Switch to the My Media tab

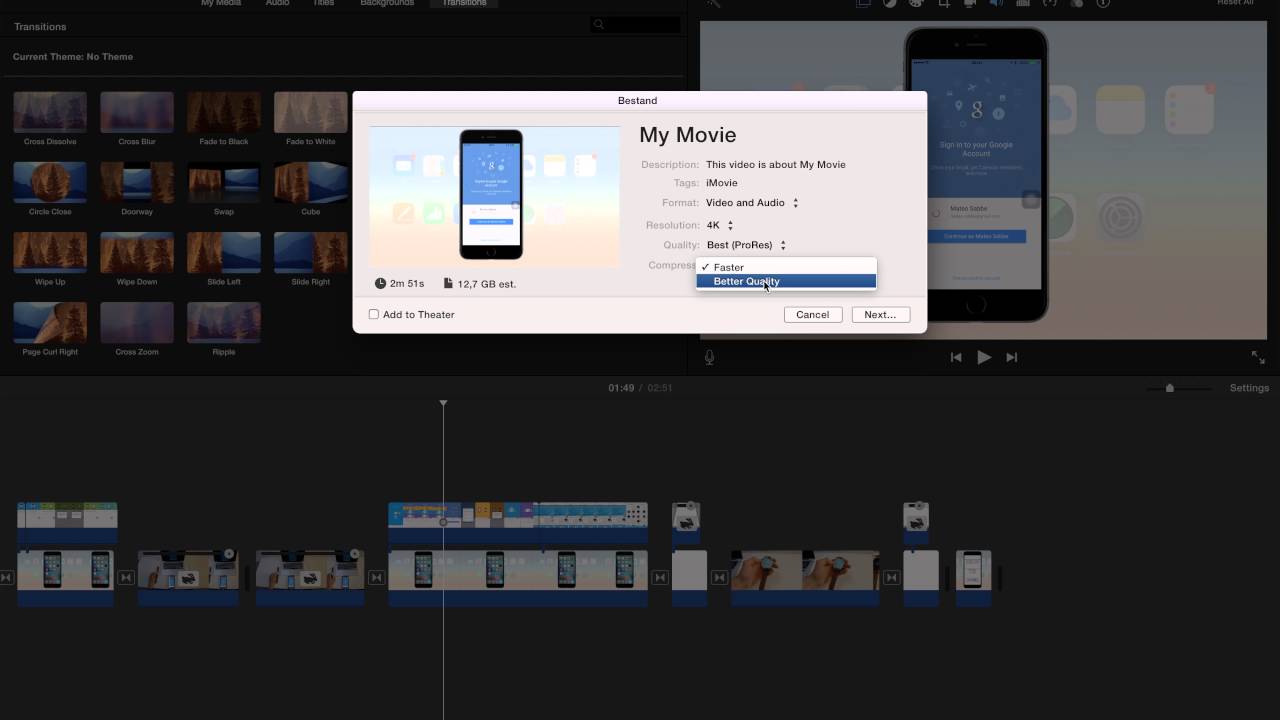221,3
